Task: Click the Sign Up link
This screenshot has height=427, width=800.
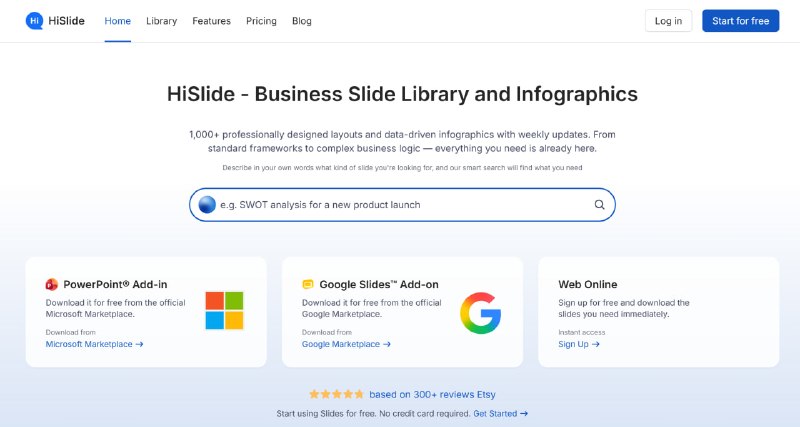Action: point(579,344)
